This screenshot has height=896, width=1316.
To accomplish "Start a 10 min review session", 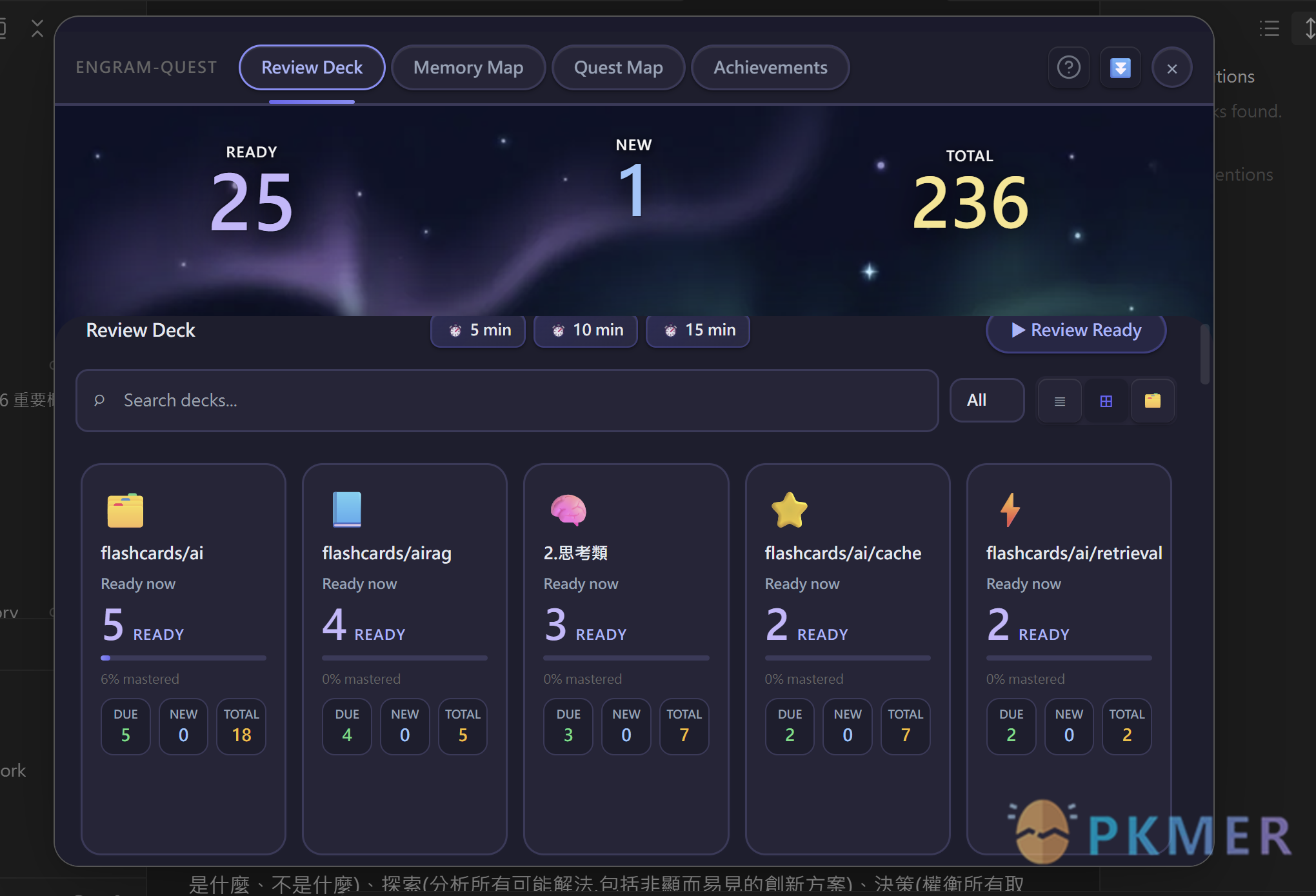I will 586,330.
